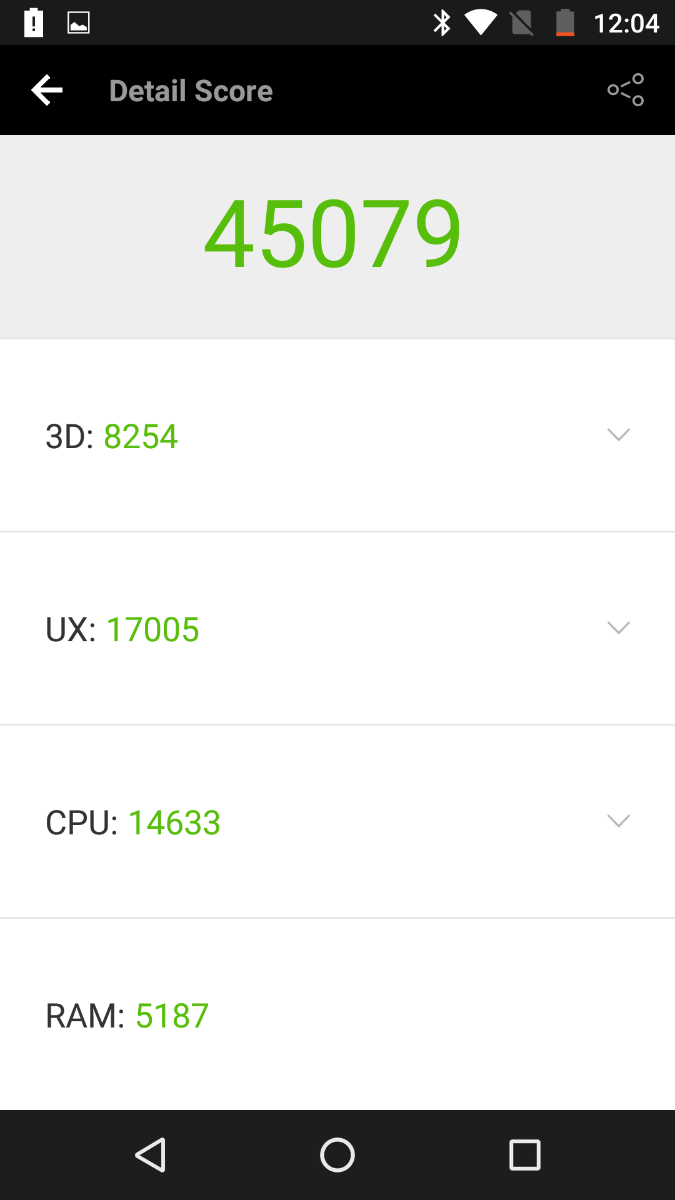Viewport: 675px width, 1200px height.
Task: Select the UX: 17005 row label
Action: pyautogui.click(x=123, y=629)
